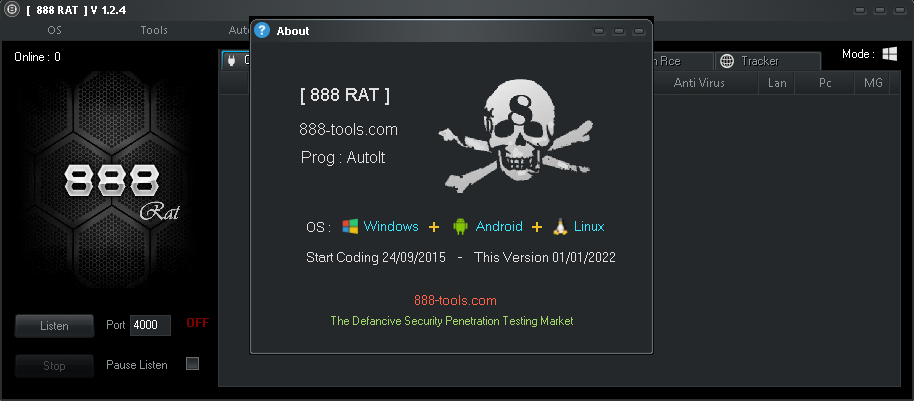Click the skull and crossbones image

pos(515,136)
